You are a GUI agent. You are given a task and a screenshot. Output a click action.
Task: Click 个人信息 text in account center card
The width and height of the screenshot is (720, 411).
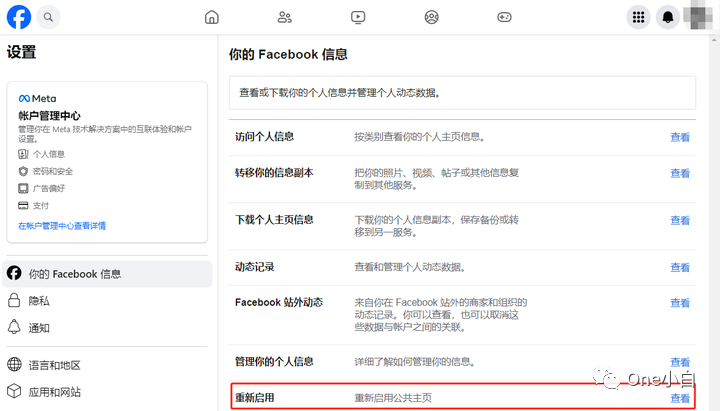click(x=49, y=154)
